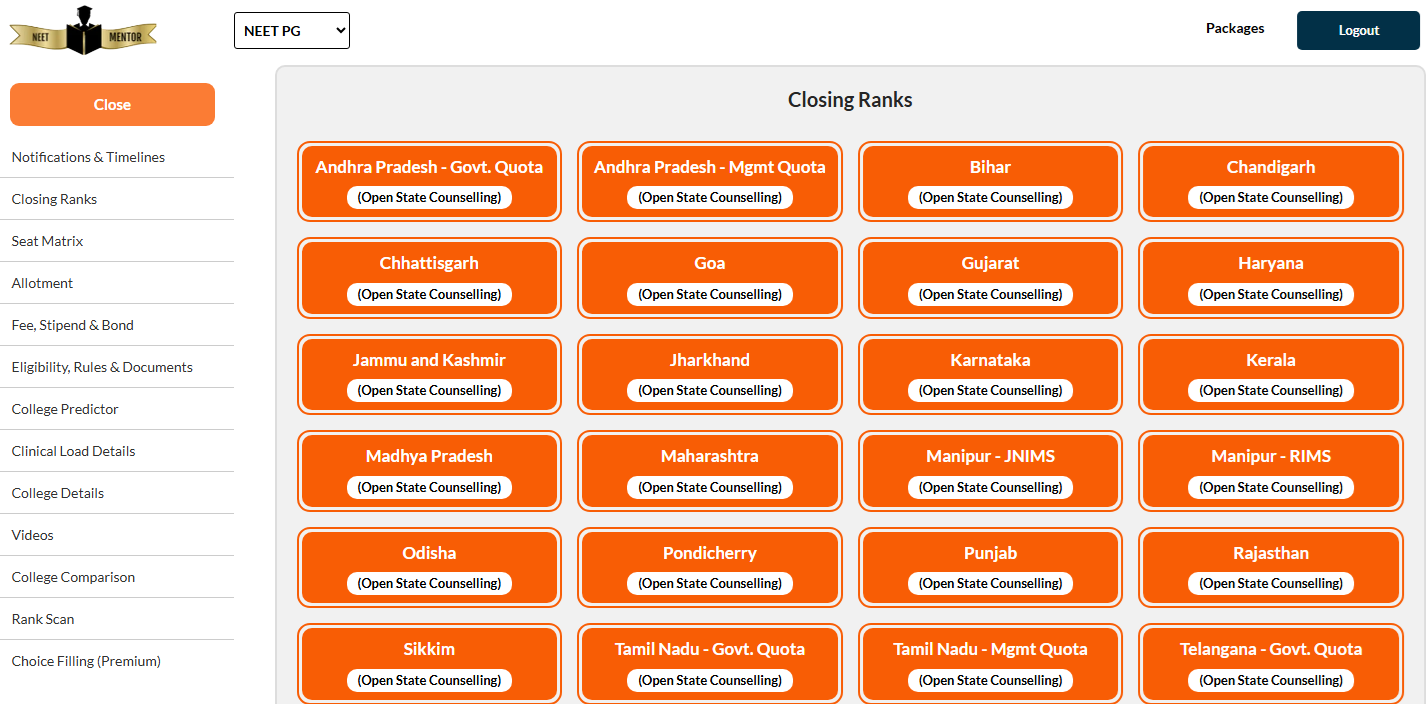Select Andhra Pradesh - Mgmt Quota card
The width and height of the screenshot is (1426, 704).
710,181
